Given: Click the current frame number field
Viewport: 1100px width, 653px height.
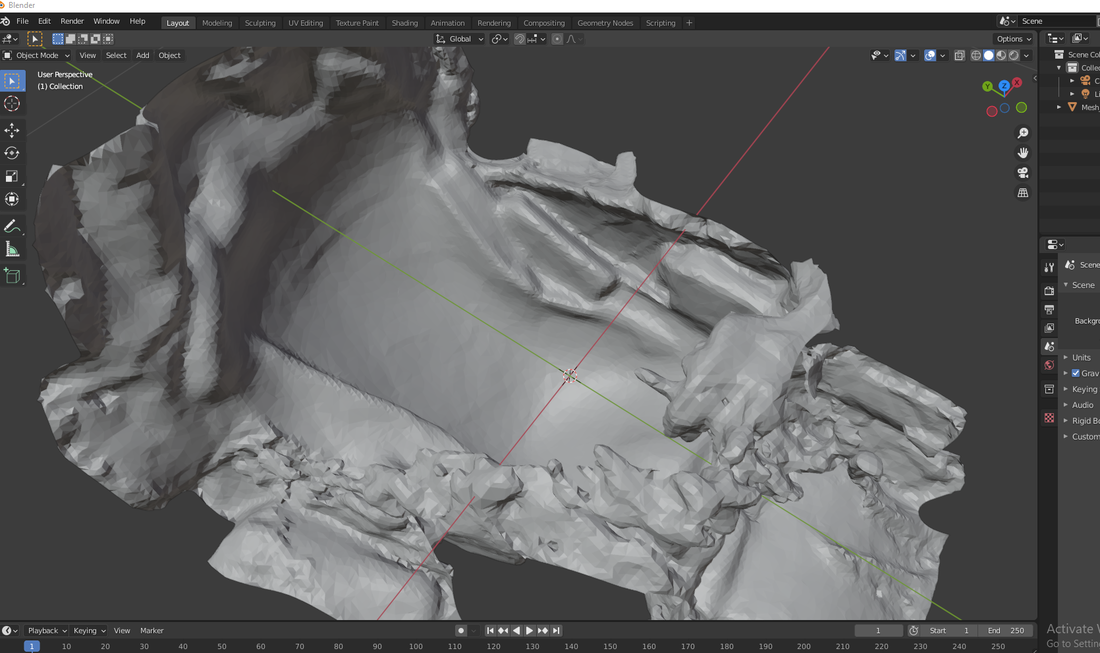Looking at the screenshot, I should tap(878, 631).
